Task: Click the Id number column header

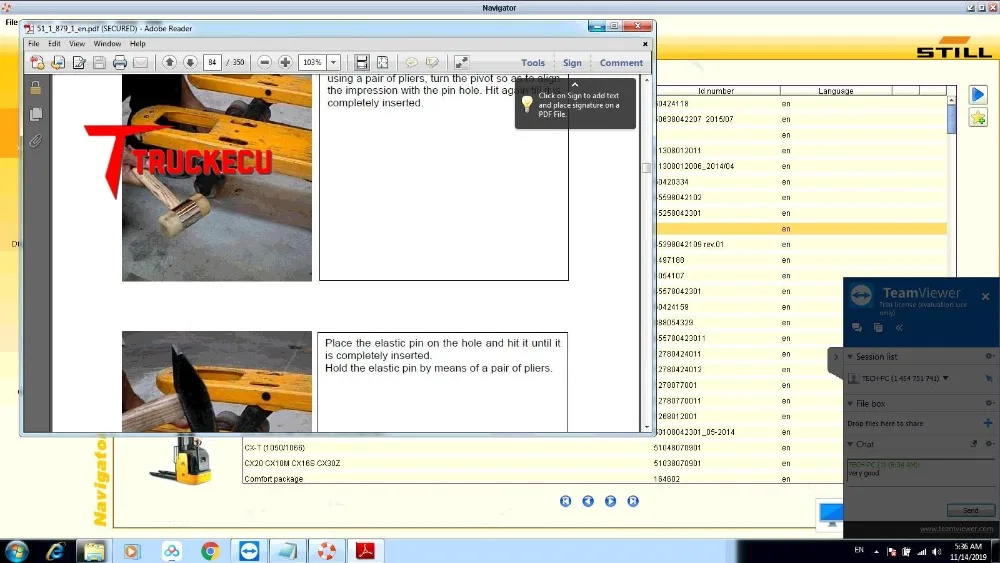Action: [x=717, y=91]
